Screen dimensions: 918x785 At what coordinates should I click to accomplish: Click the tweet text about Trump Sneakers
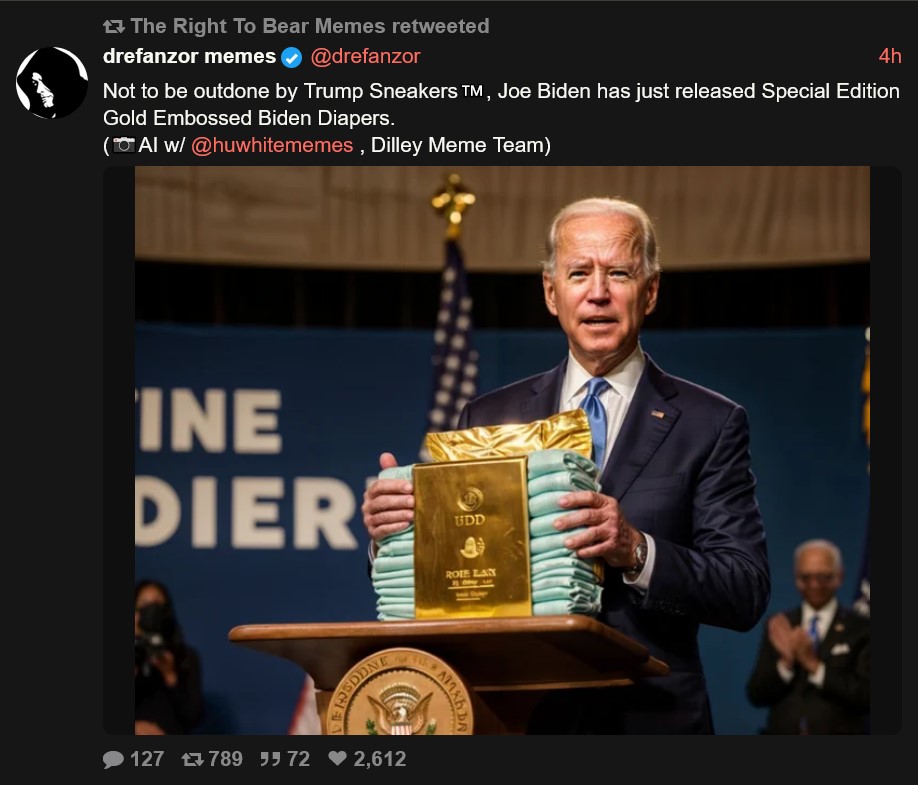(x=501, y=104)
